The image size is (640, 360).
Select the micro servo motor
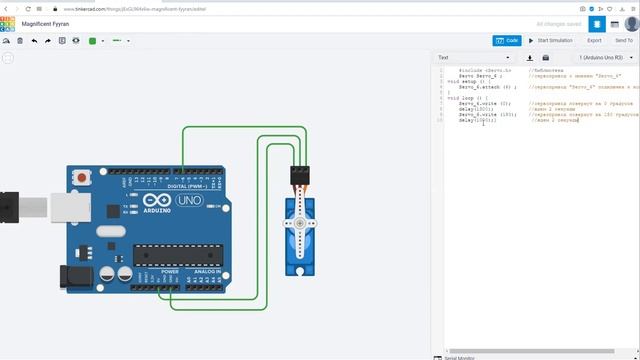(x=300, y=237)
